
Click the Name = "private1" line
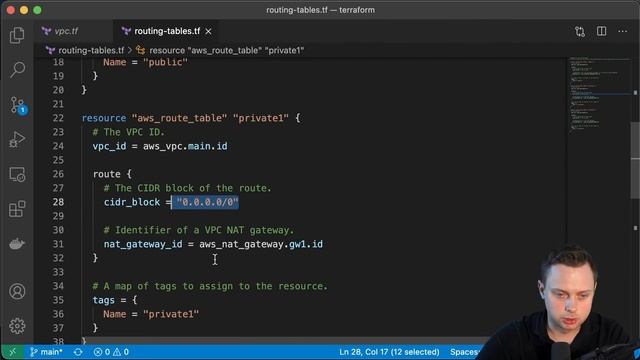151,314
